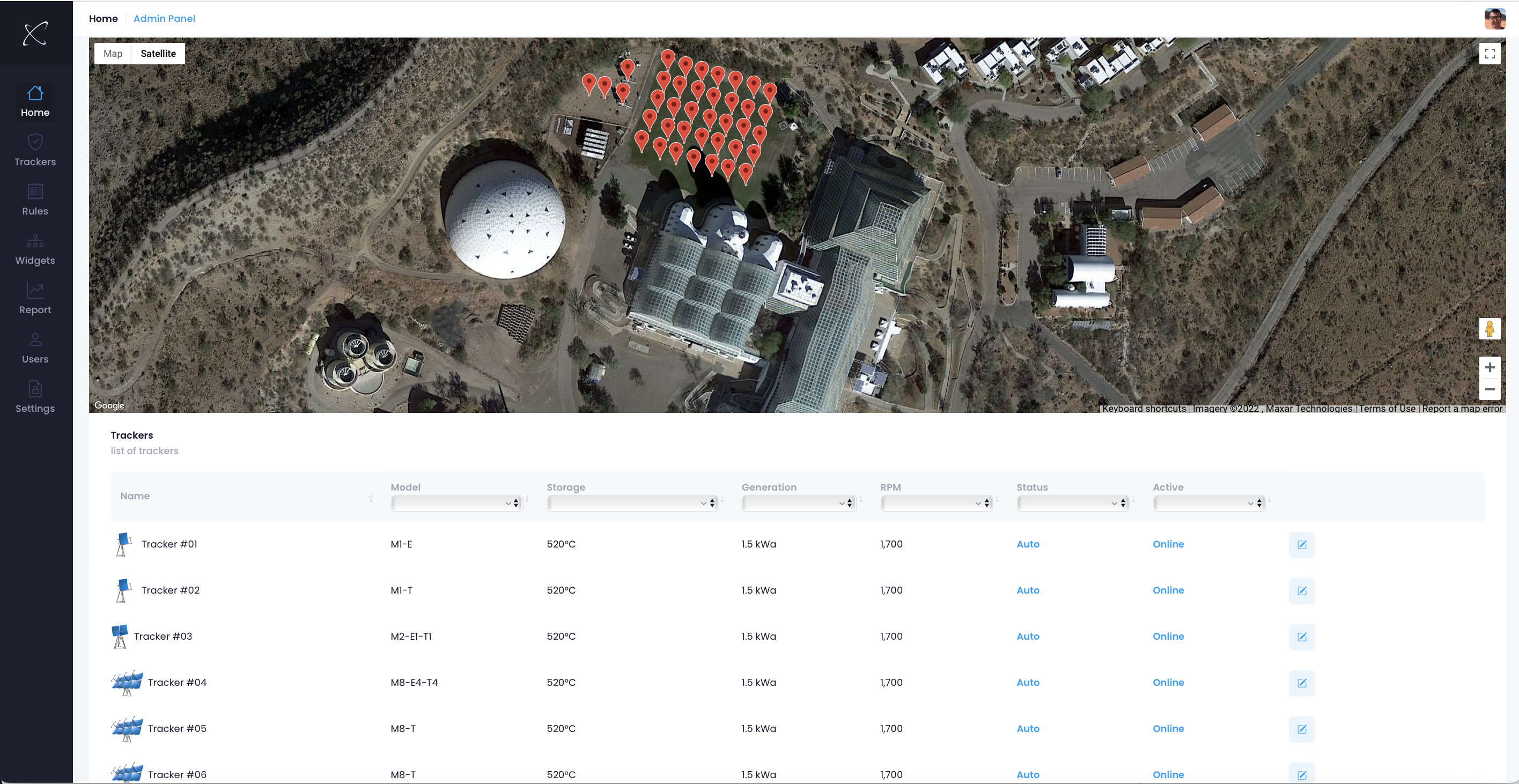
Task: Open the Users sidebar icon
Action: [35, 339]
